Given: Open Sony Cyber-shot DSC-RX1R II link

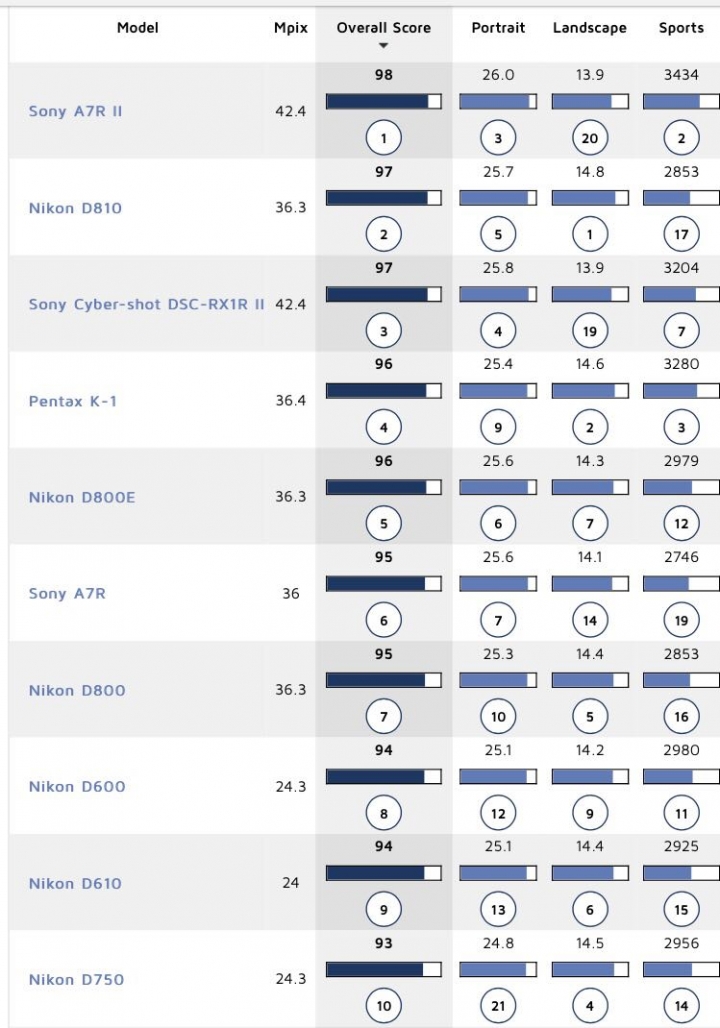Looking at the screenshot, I should point(146,304).
